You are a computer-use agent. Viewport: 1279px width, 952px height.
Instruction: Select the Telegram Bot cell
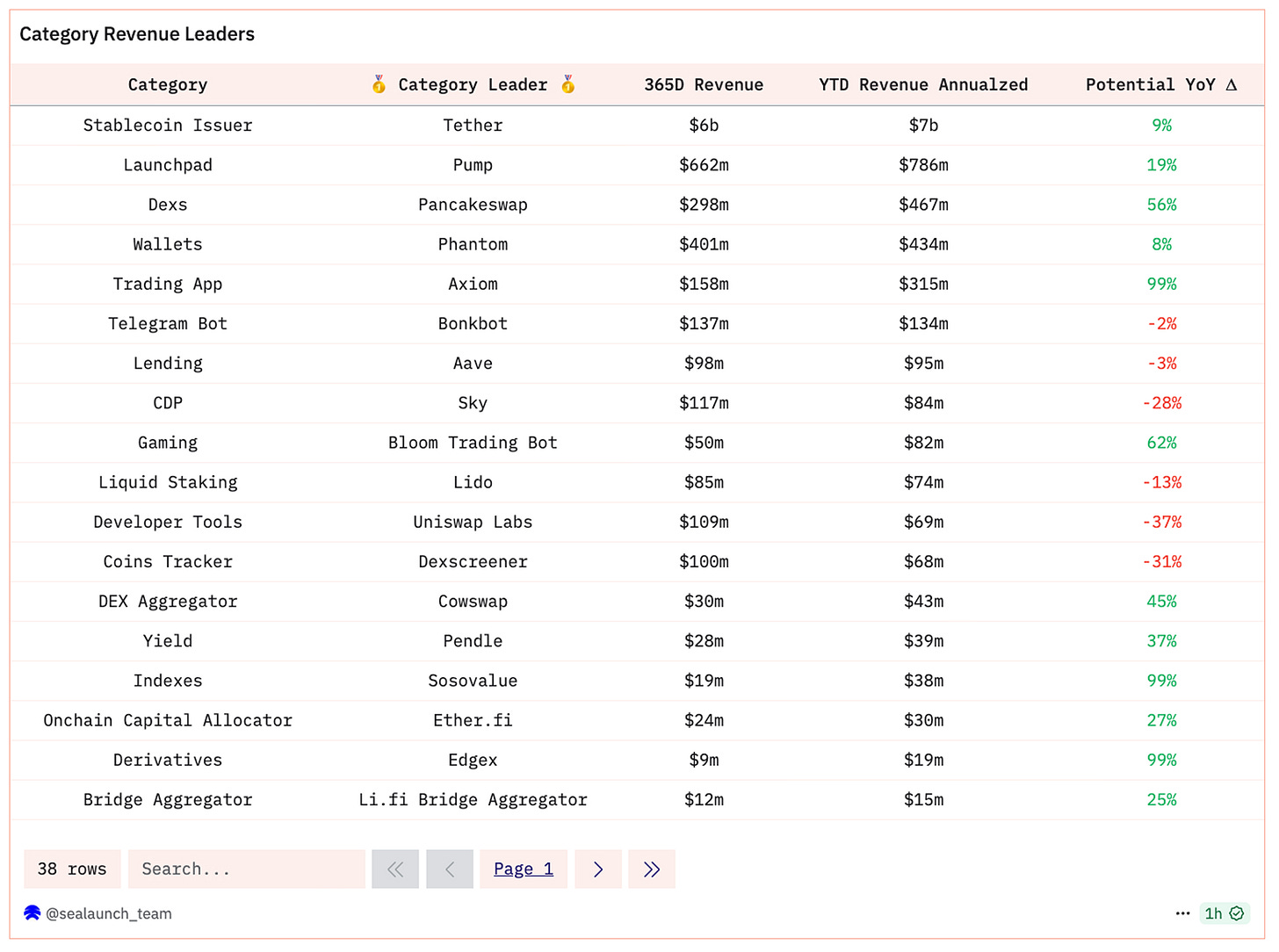(x=168, y=323)
